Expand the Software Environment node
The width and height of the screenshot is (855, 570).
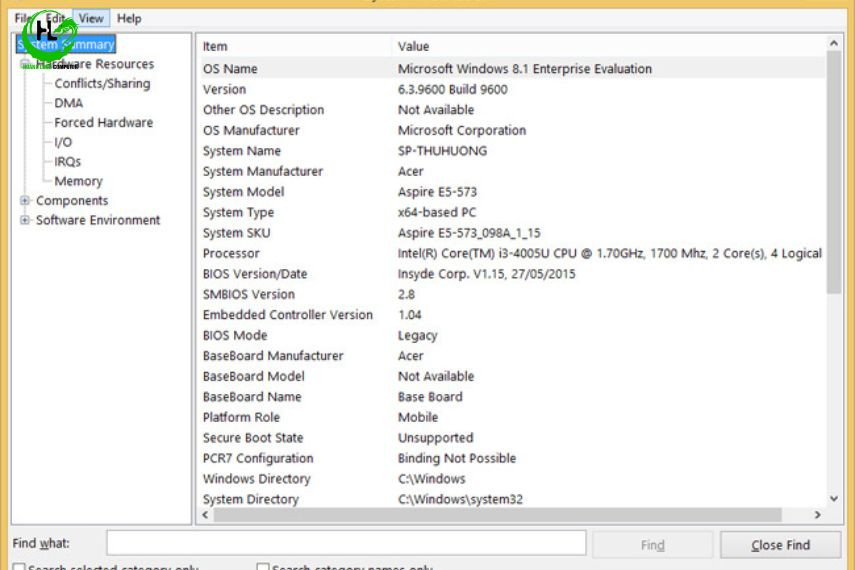[x=25, y=220]
